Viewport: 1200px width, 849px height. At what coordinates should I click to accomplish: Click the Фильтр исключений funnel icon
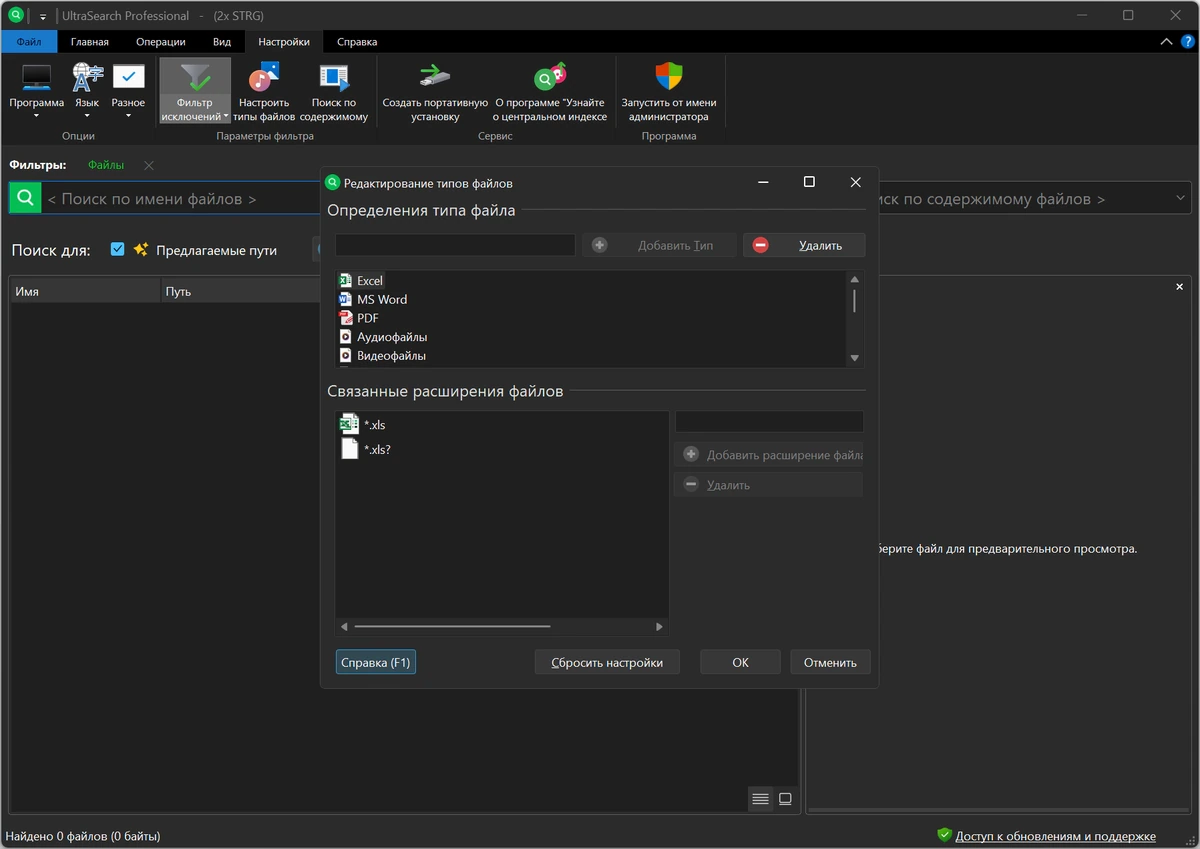194,78
